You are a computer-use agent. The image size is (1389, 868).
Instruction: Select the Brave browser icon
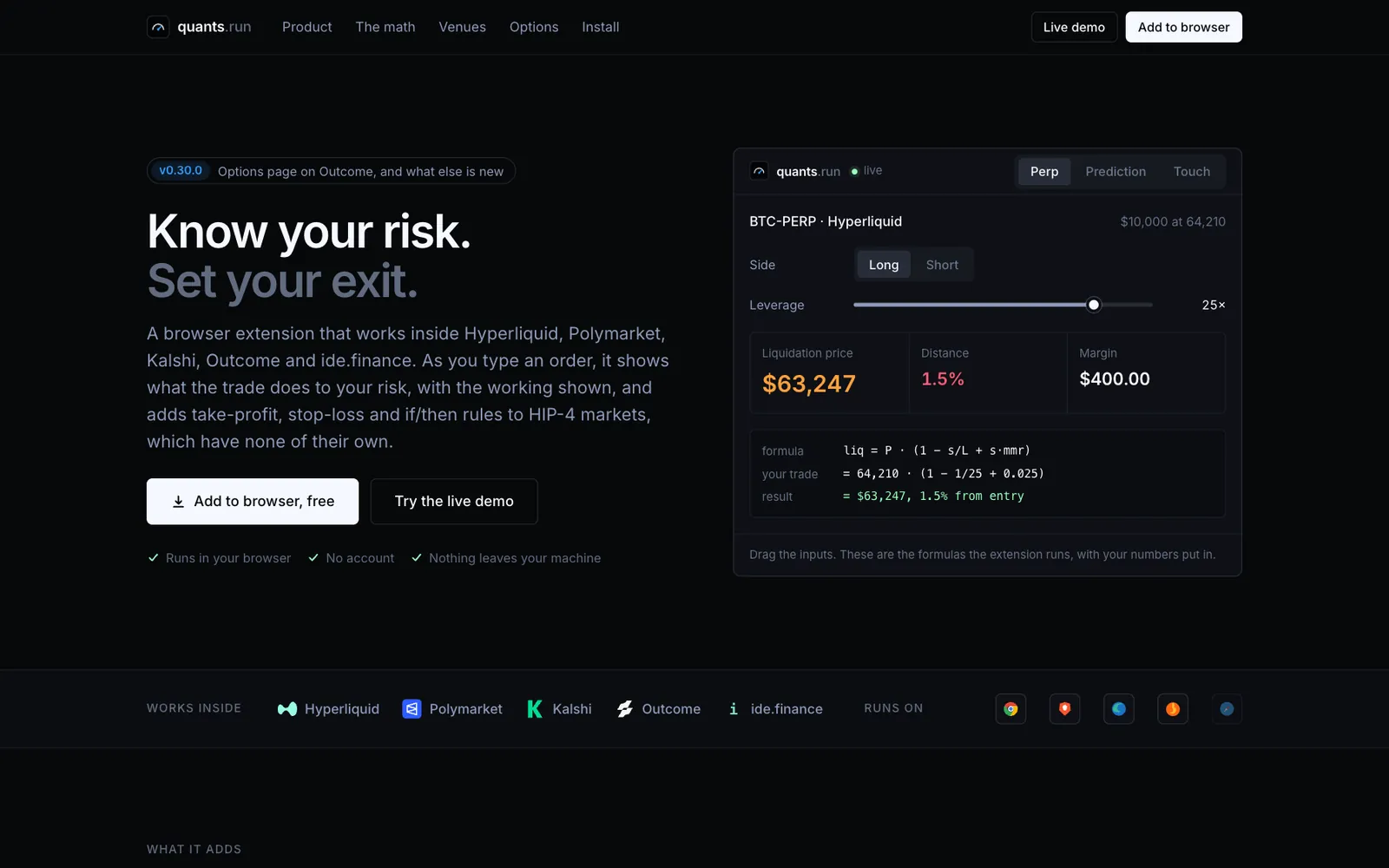[1064, 709]
